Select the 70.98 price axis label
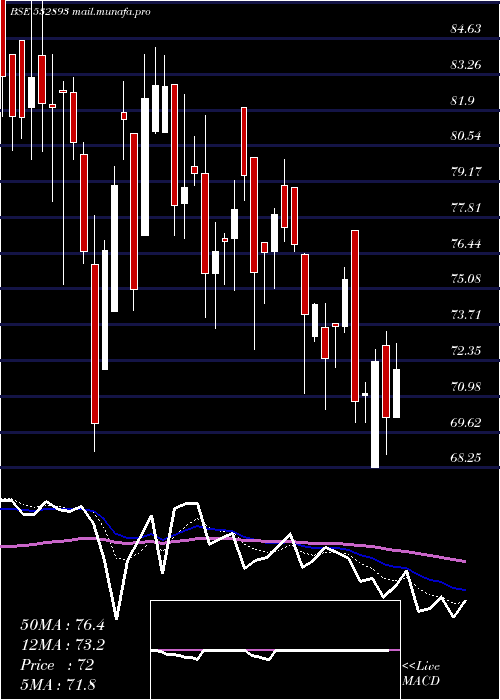The image size is (500, 700). pyautogui.click(x=466, y=387)
